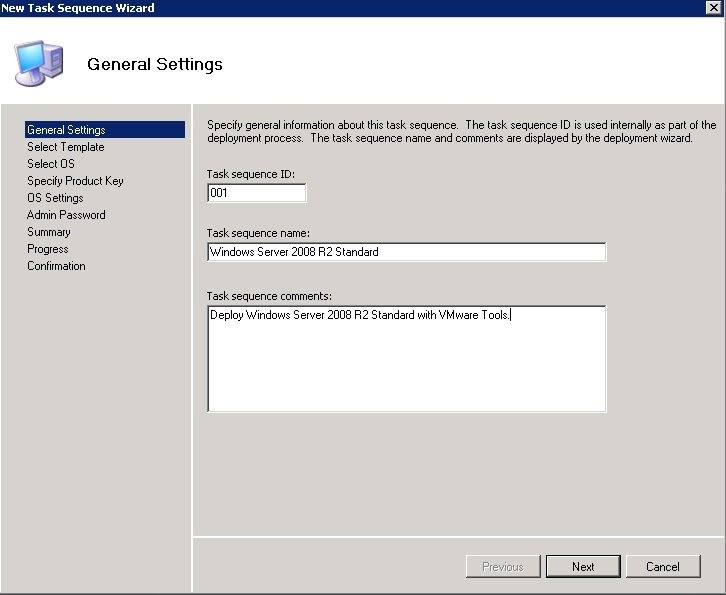Proceed with the Next button
The image size is (726, 595).
pos(583,566)
